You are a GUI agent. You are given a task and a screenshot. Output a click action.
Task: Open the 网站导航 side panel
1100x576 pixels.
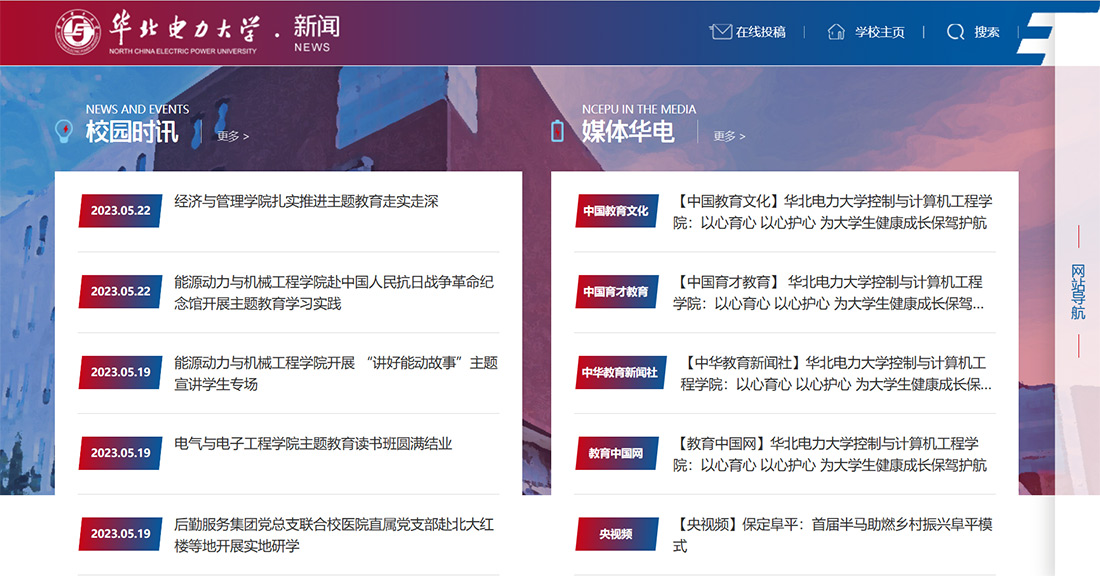click(x=1078, y=292)
